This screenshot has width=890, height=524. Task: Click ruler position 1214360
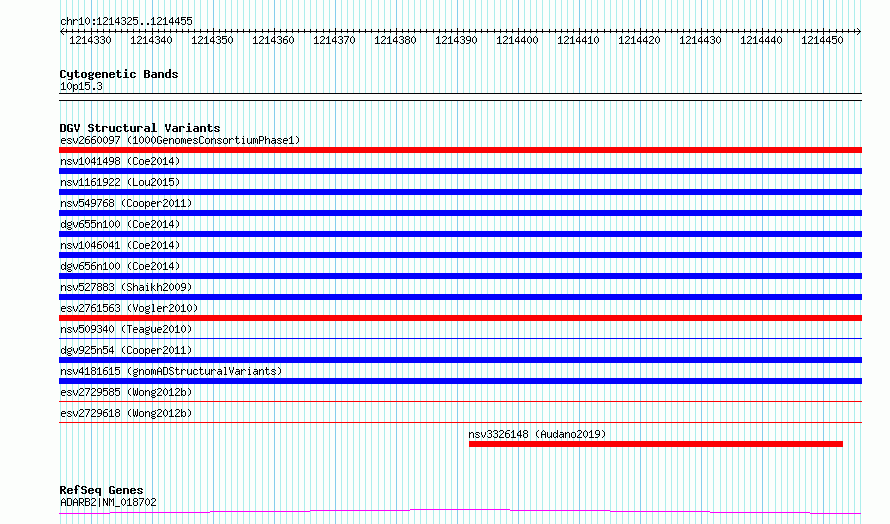(x=273, y=40)
